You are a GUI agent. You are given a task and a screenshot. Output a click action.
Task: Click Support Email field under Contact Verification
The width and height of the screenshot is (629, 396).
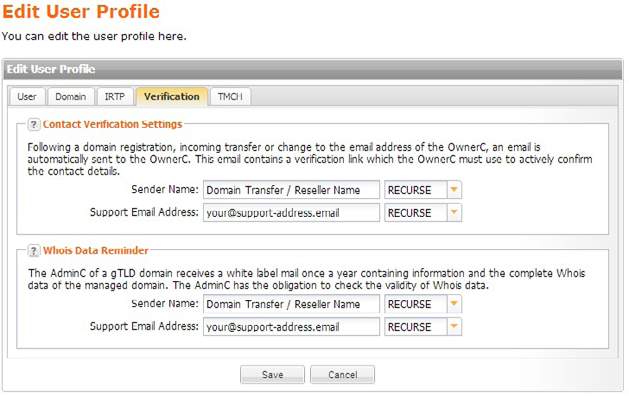[x=291, y=213]
